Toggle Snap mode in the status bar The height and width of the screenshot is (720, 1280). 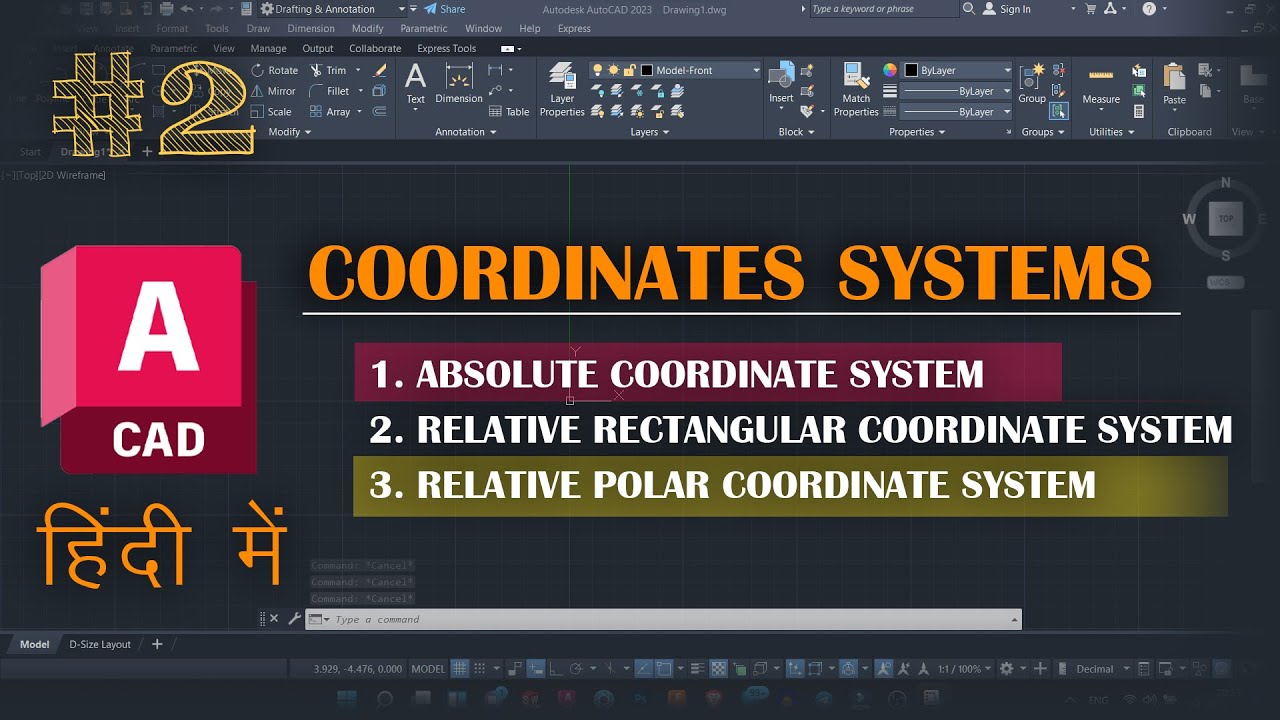coord(480,669)
